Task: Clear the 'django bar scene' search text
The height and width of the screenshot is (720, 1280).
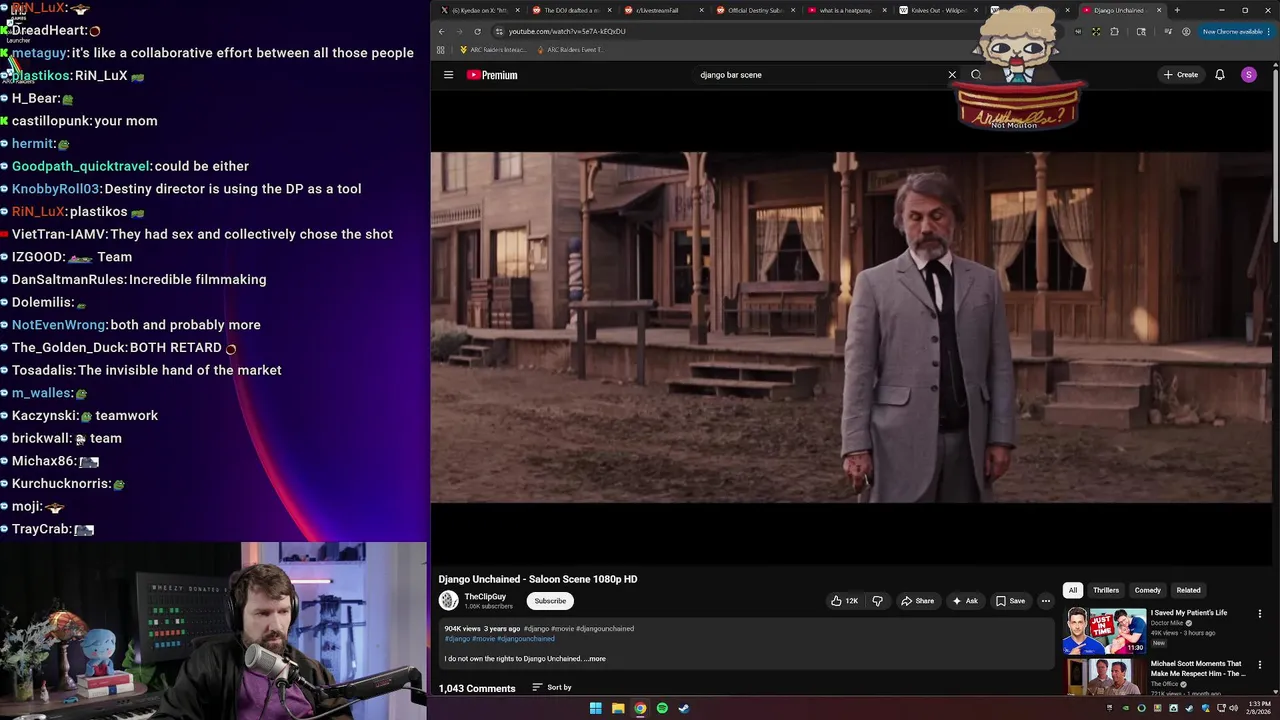Action: pyautogui.click(x=952, y=75)
